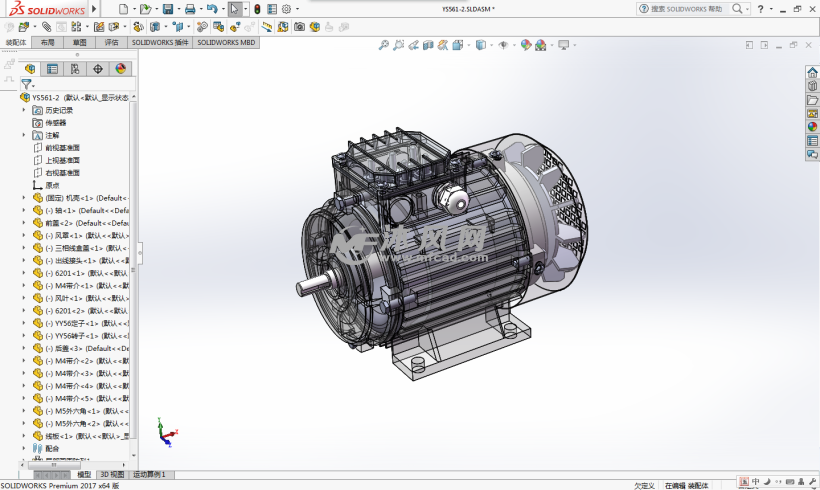This screenshot has width=820, height=490.
Task: Click the Print icon in the top toolbar
Action: tap(190, 9)
